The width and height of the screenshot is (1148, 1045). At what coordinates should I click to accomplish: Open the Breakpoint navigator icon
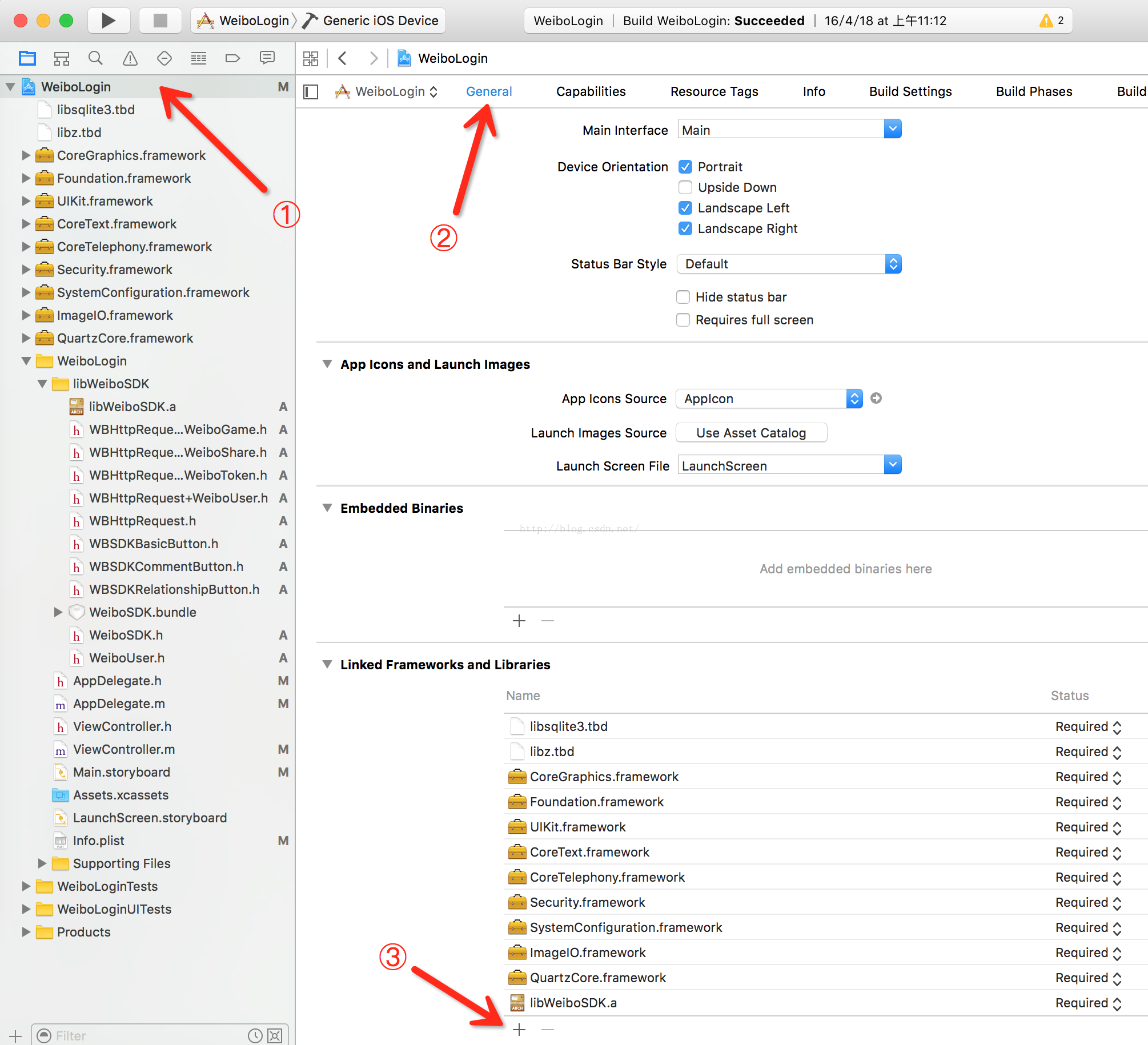point(233,58)
